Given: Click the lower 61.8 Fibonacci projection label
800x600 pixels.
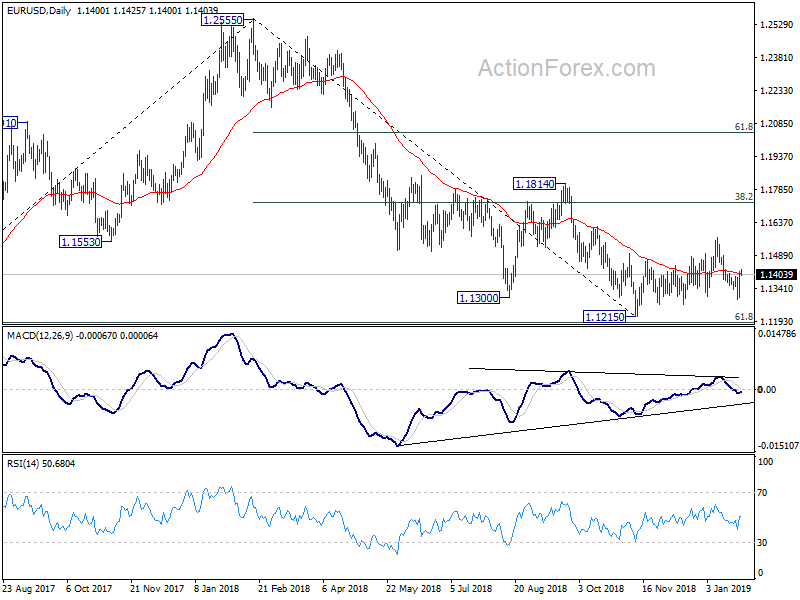Looking at the screenshot, I should point(744,317).
